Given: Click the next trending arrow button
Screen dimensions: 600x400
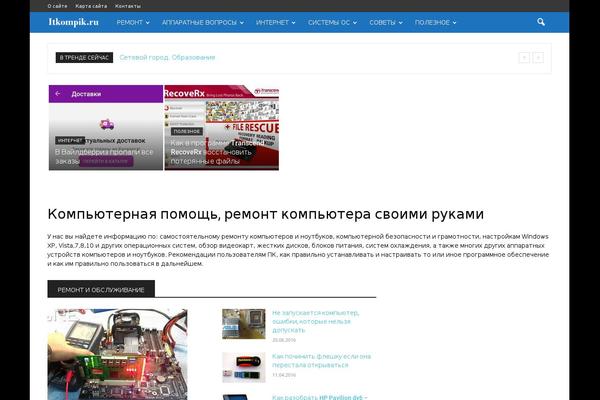Looking at the screenshot, I should 538,58.
